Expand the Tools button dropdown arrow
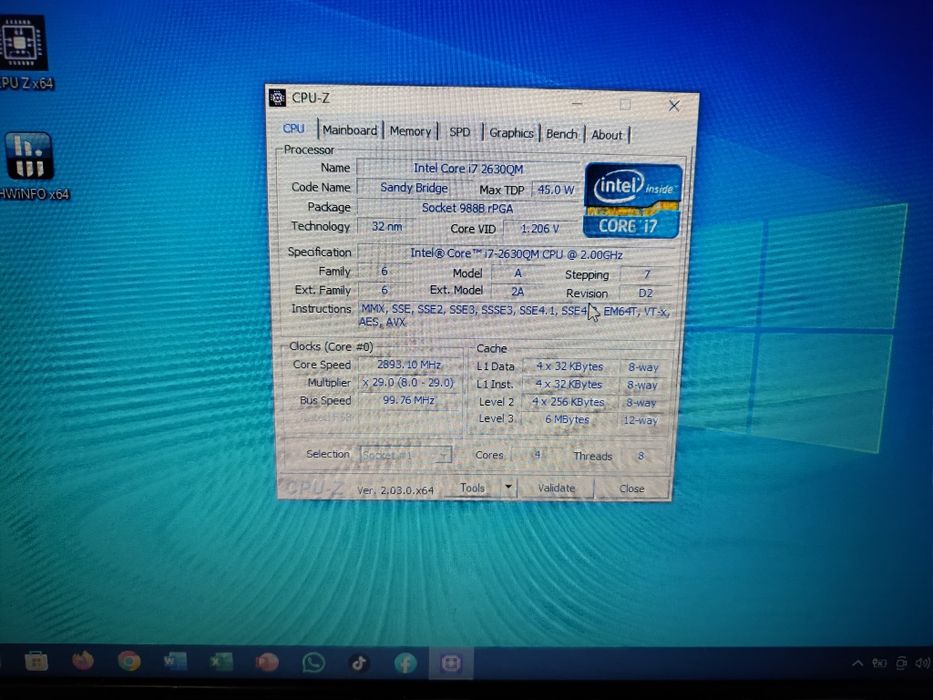 509,488
